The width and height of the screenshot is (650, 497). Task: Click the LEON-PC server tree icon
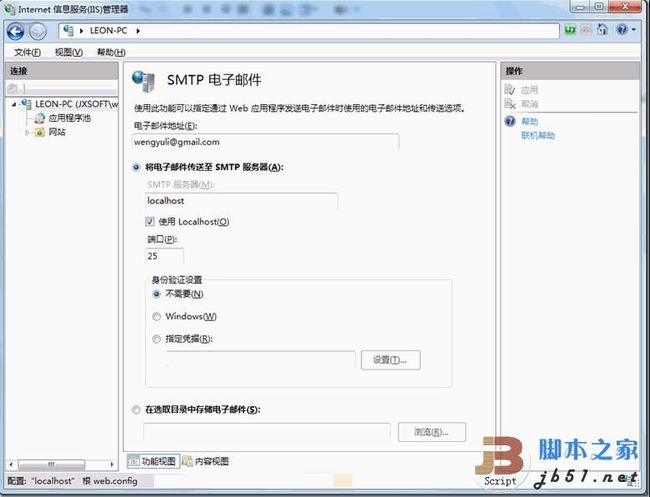click(x=26, y=104)
